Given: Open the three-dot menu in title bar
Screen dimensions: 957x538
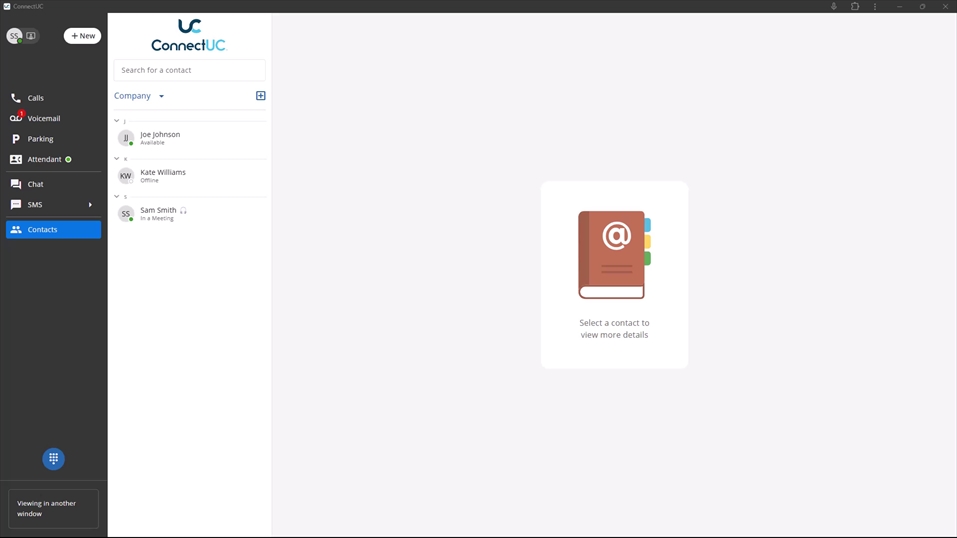Looking at the screenshot, I should (x=875, y=7).
